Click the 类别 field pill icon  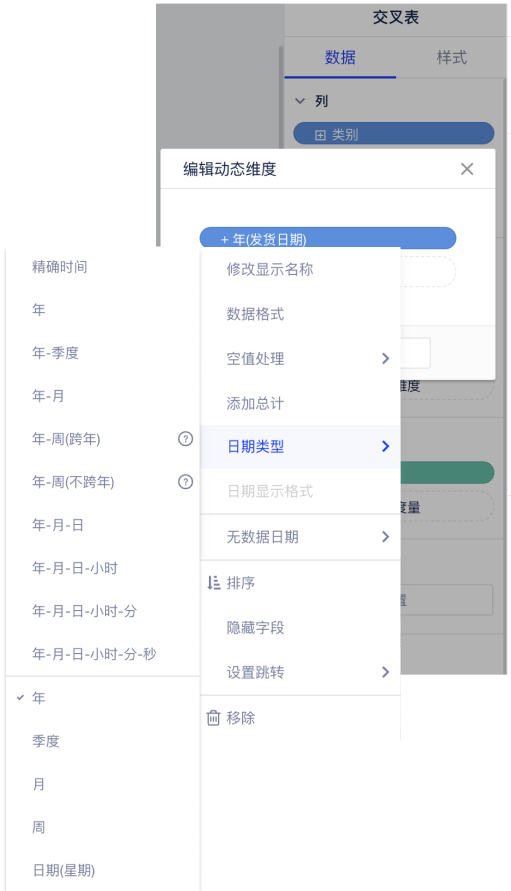point(321,135)
